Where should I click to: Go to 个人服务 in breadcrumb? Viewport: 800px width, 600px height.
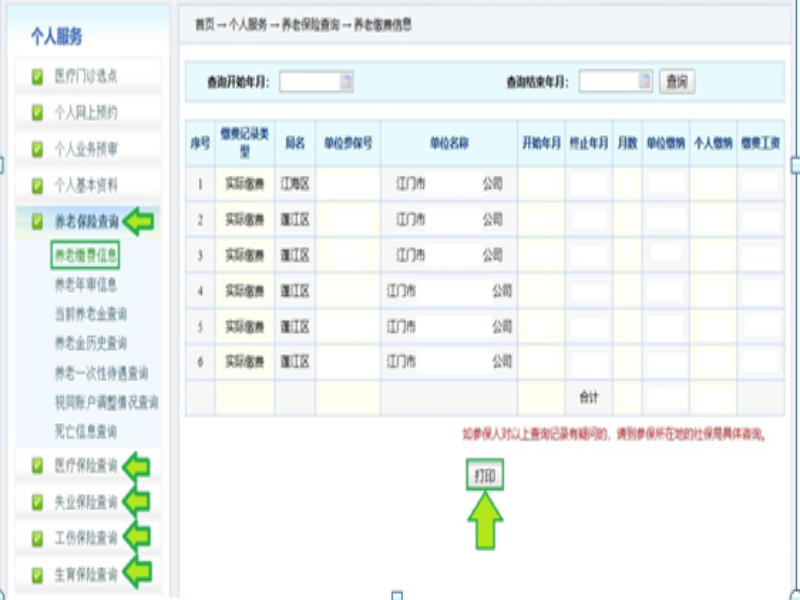[x=248, y=24]
